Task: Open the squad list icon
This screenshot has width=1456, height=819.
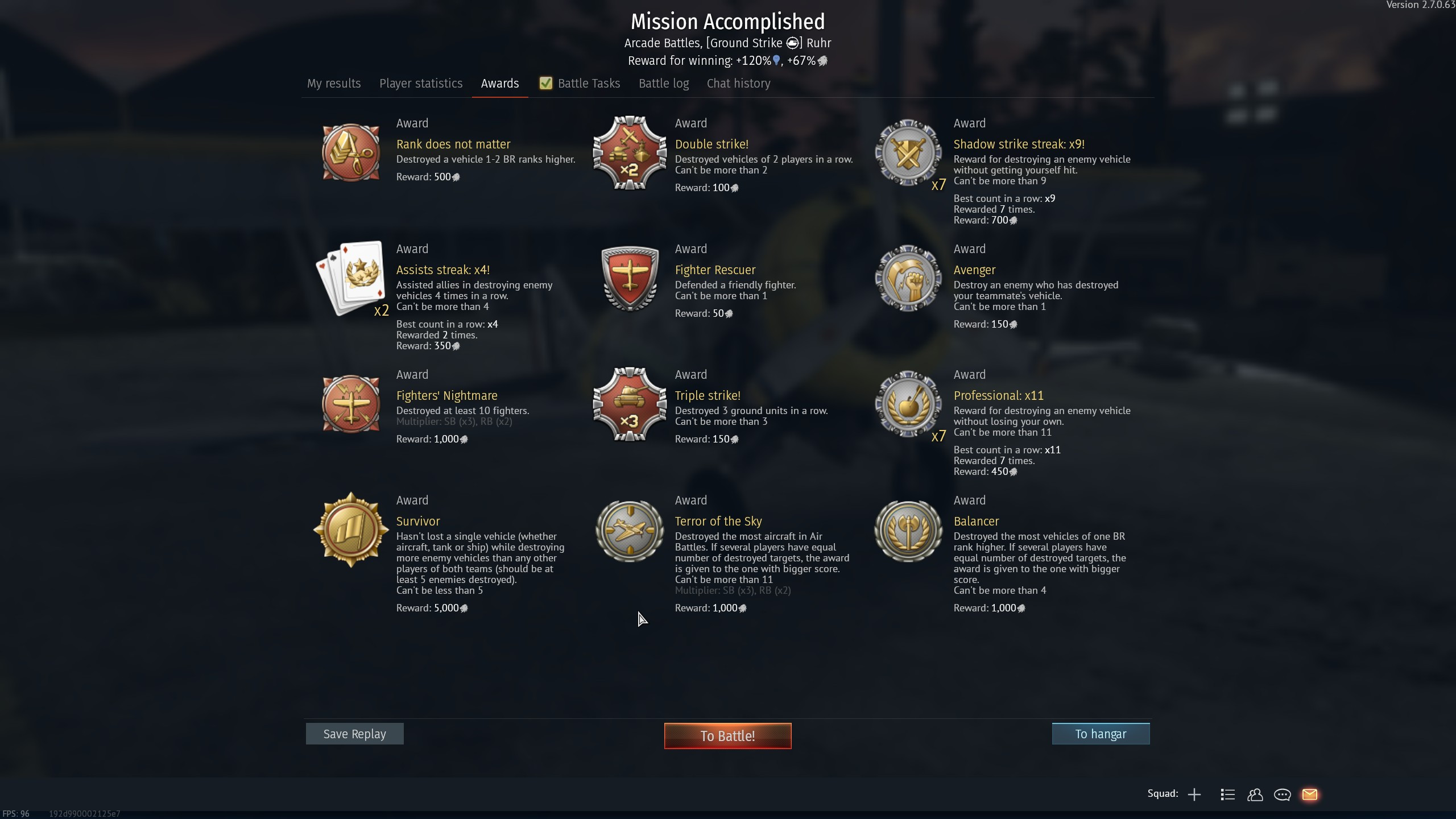Action: (1227, 795)
